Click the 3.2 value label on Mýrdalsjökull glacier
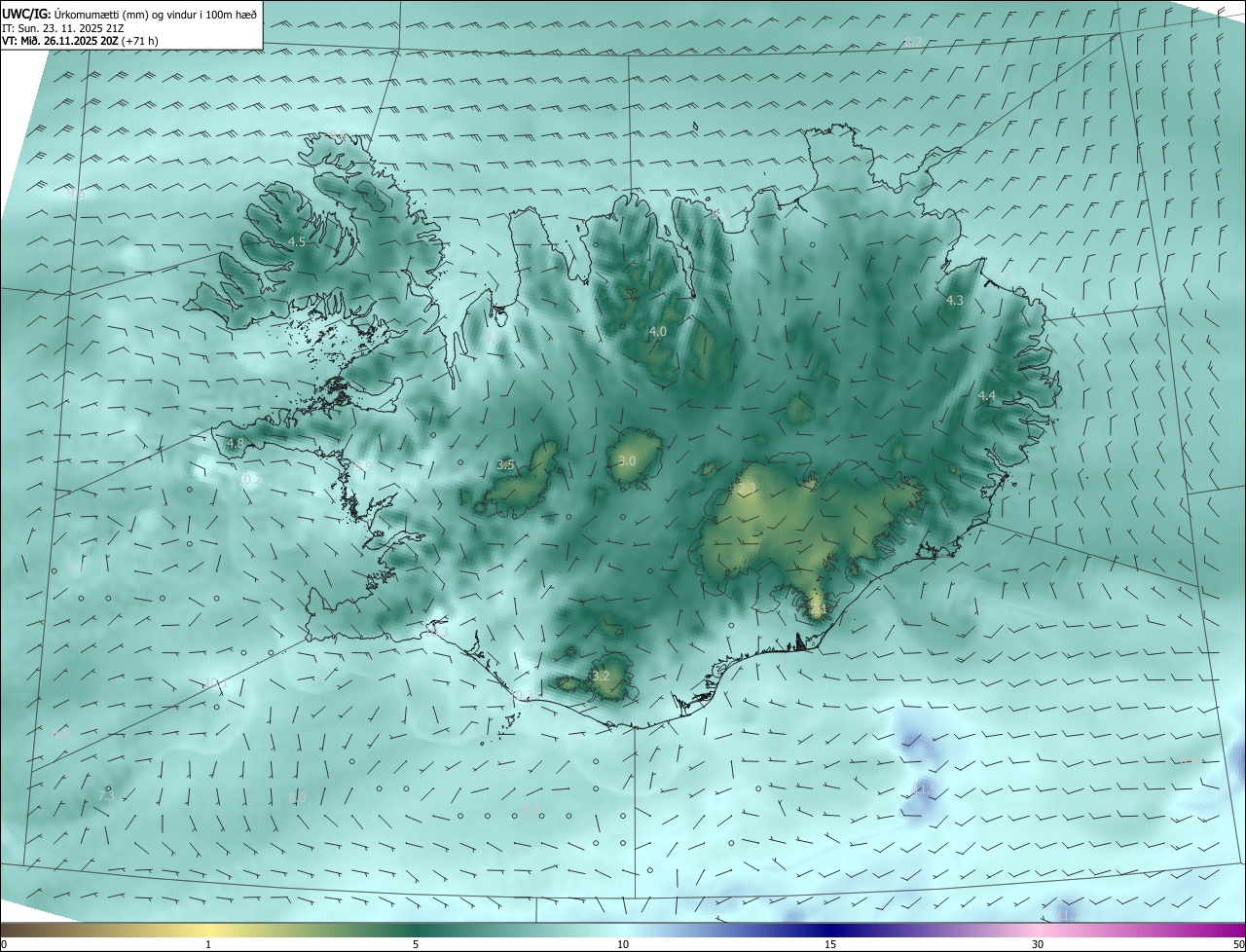This screenshot has height=952, width=1246. [601, 676]
